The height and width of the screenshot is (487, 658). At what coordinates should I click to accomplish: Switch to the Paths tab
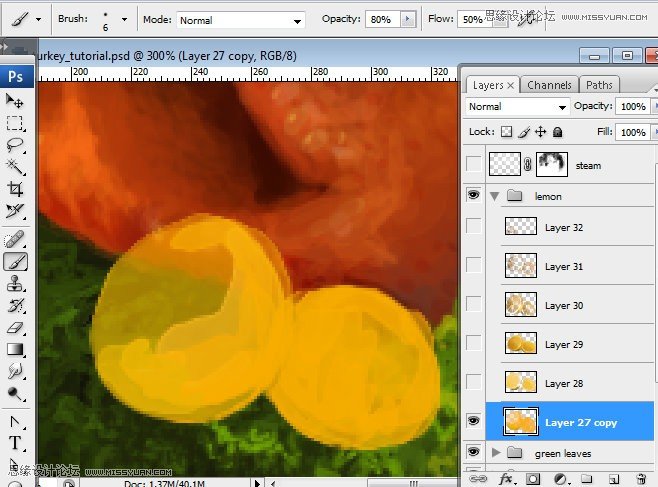point(599,85)
